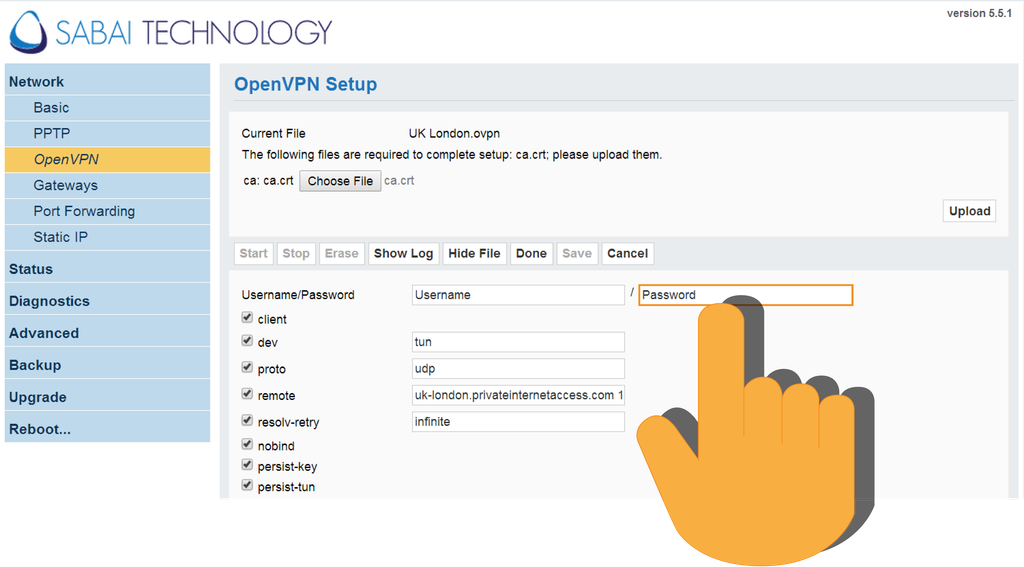Click the Username/Password label

pyautogui.click(x=298, y=295)
